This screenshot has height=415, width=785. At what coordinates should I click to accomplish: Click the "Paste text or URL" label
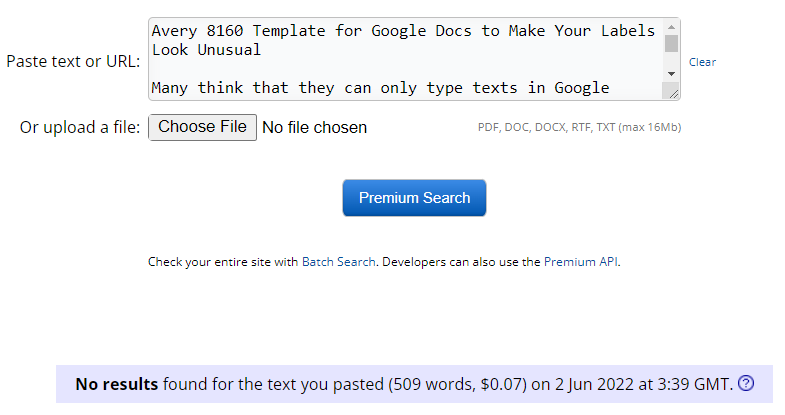pos(73,61)
